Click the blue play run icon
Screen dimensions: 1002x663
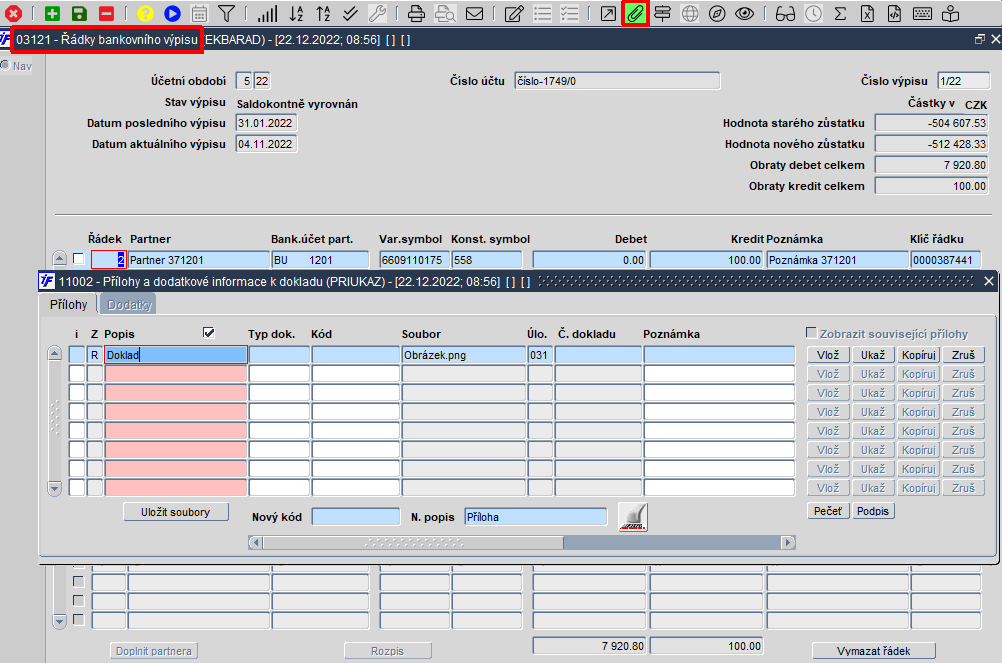coord(172,13)
